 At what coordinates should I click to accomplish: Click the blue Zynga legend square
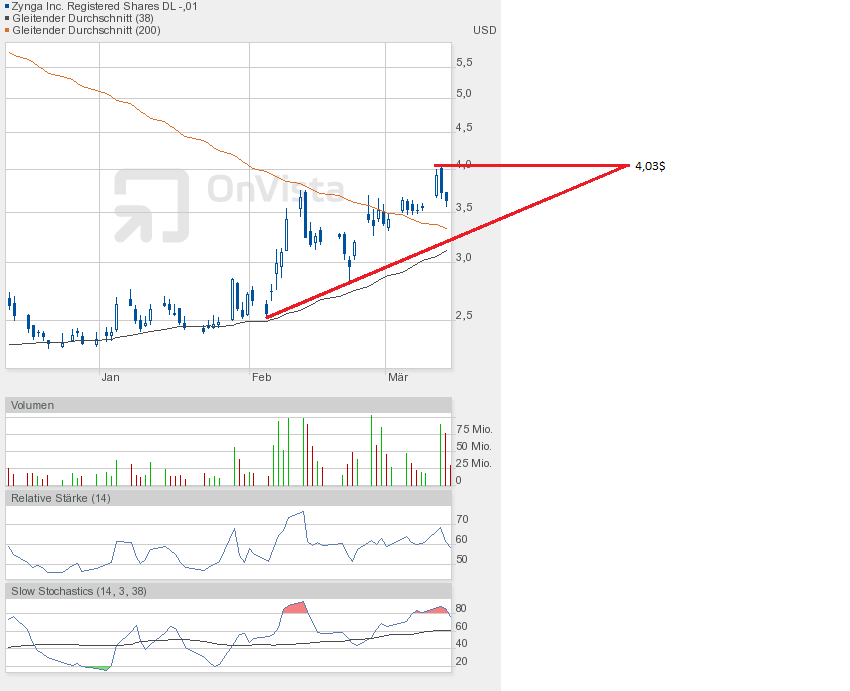pyautogui.click(x=6, y=6)
